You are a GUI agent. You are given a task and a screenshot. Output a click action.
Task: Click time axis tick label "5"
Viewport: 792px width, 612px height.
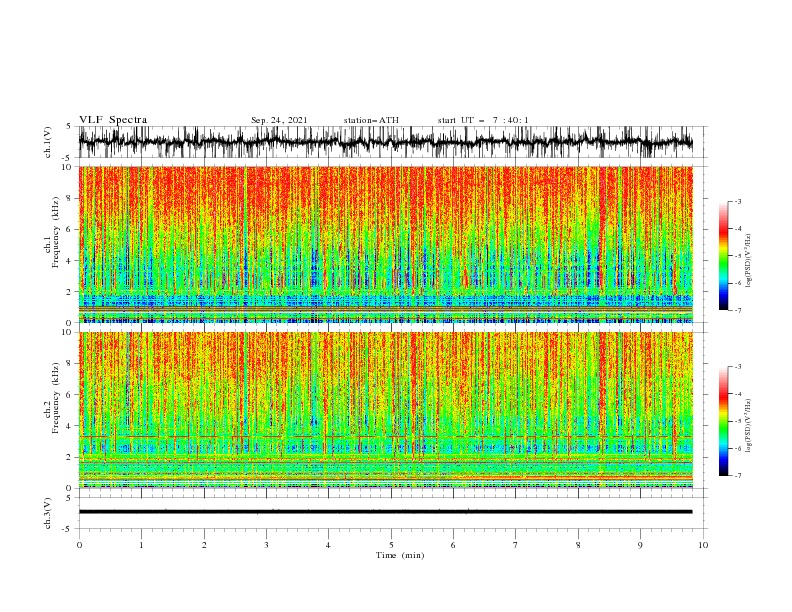click(391, 545)
